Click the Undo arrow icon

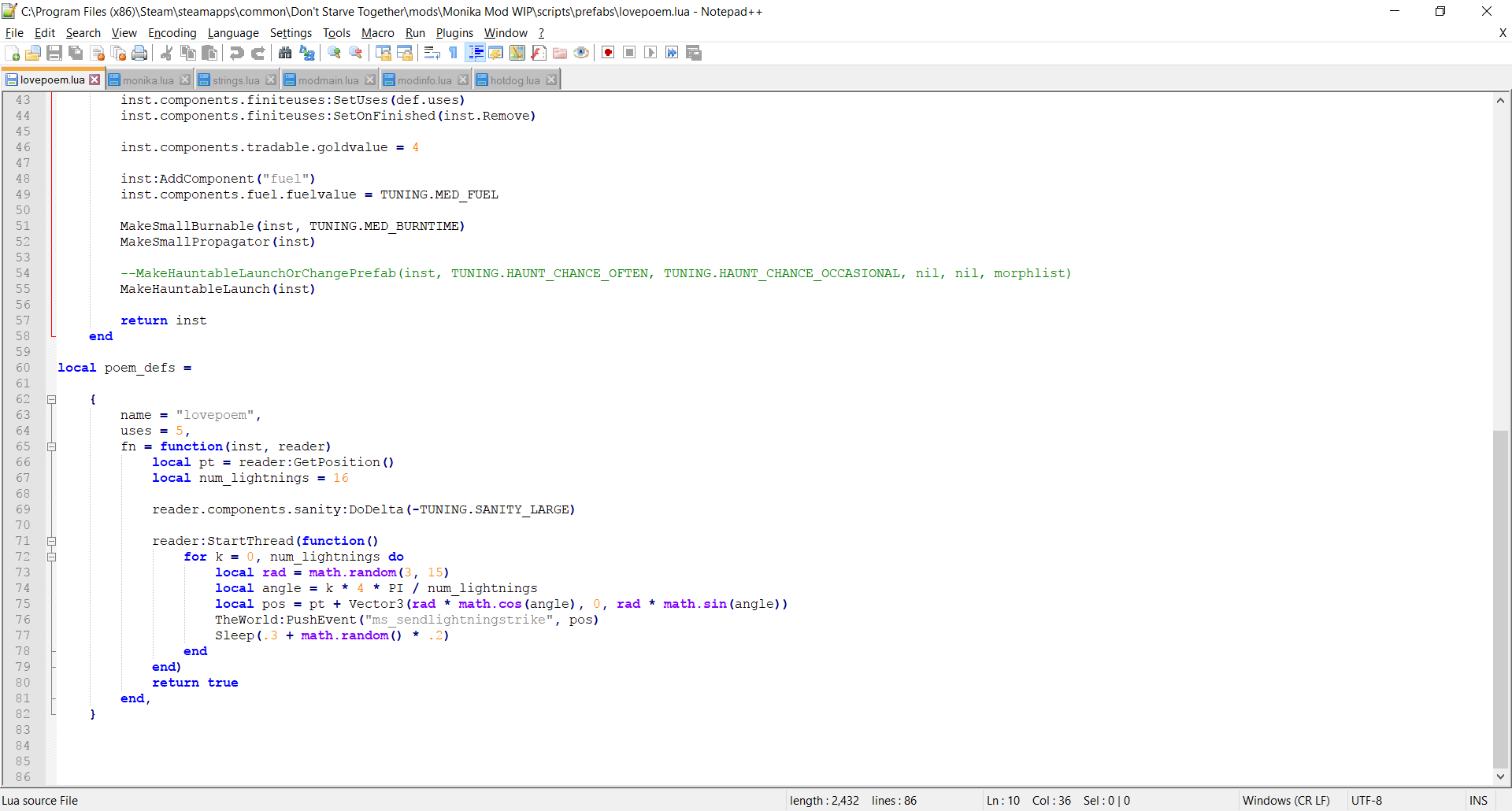pyautogui.click(x=236, y=53)
